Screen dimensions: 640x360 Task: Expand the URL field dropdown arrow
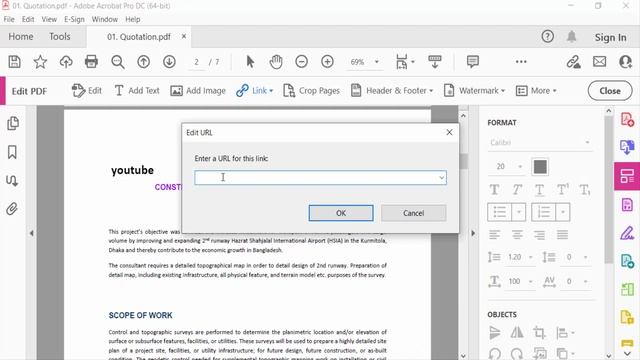point(441,178)
